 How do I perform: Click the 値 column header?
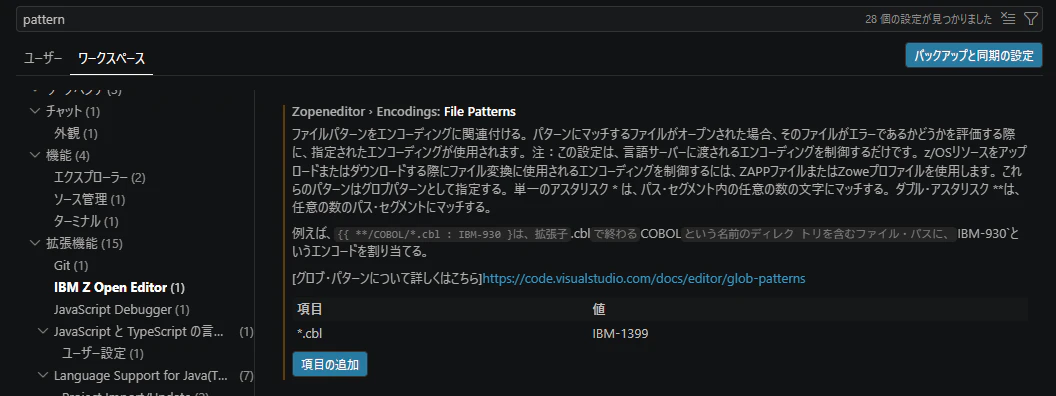tap(599, 310)
